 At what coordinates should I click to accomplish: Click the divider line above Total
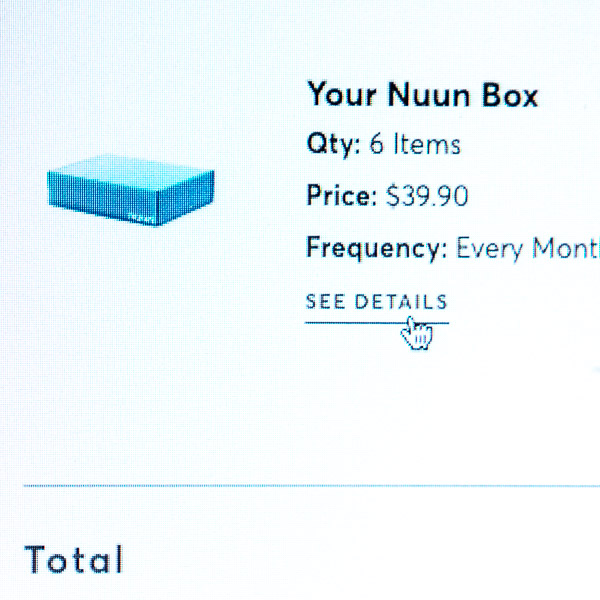pos(300,486)
